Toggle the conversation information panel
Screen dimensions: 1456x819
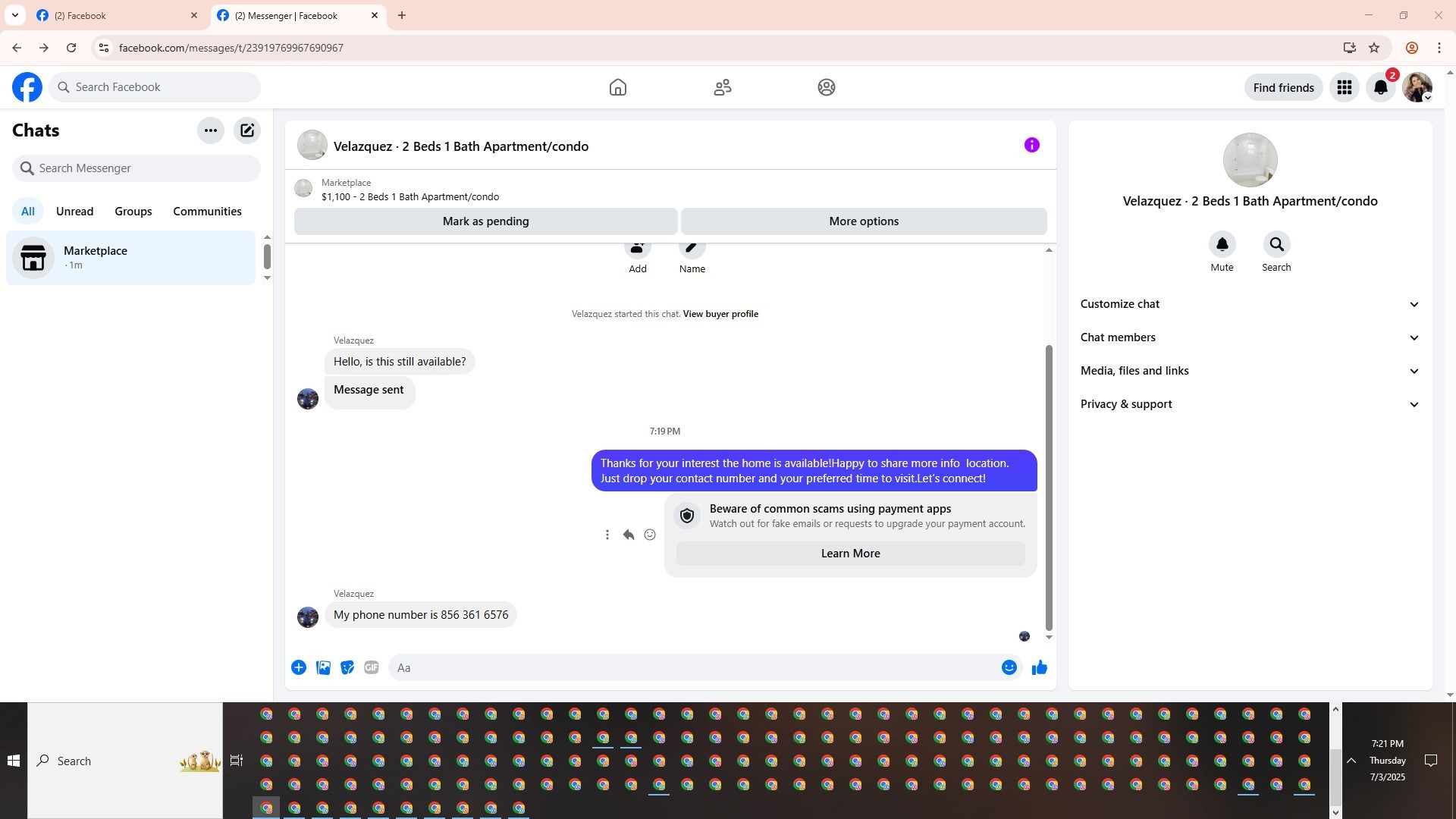[x=1031, y=145]
